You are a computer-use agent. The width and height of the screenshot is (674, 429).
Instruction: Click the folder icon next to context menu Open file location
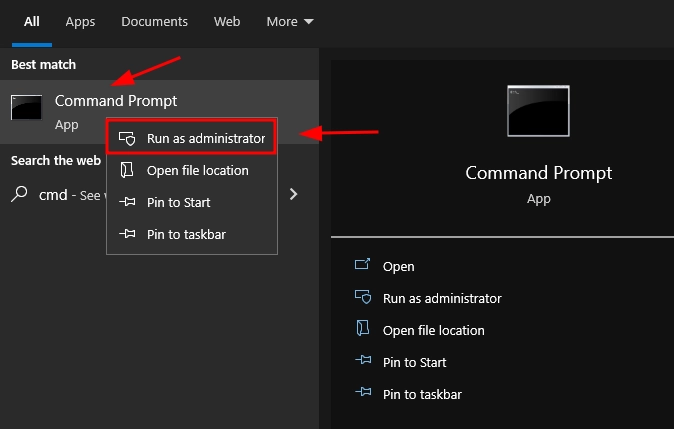127,170
